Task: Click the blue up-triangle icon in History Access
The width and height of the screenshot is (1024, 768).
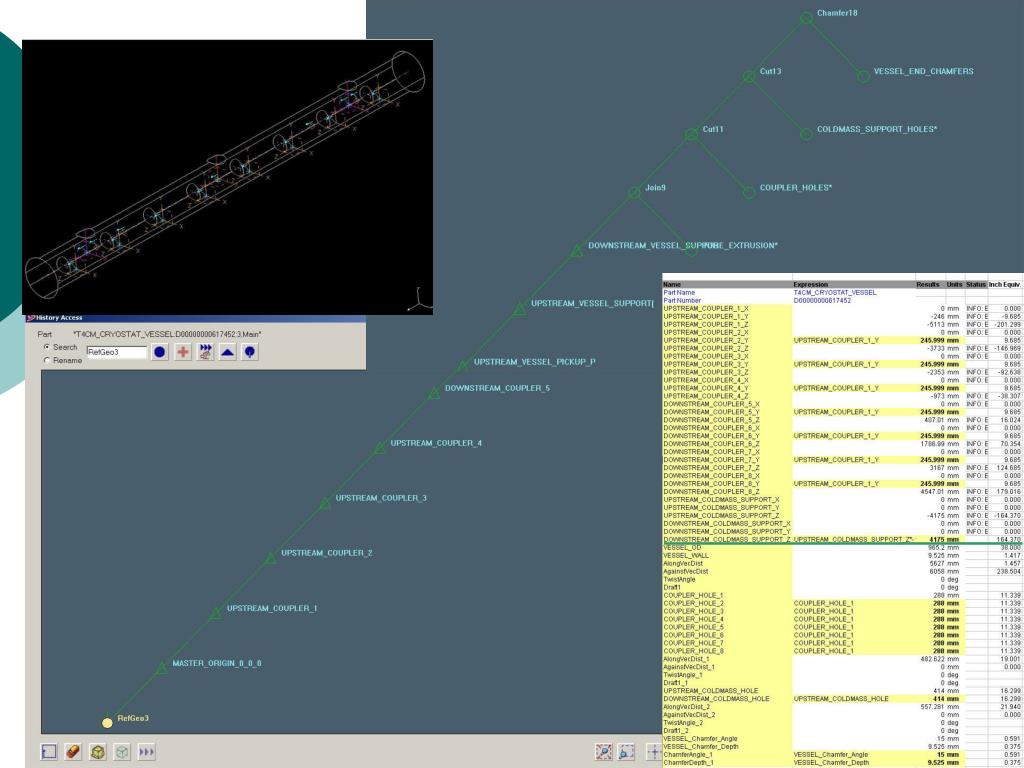Action: (227, 352)
